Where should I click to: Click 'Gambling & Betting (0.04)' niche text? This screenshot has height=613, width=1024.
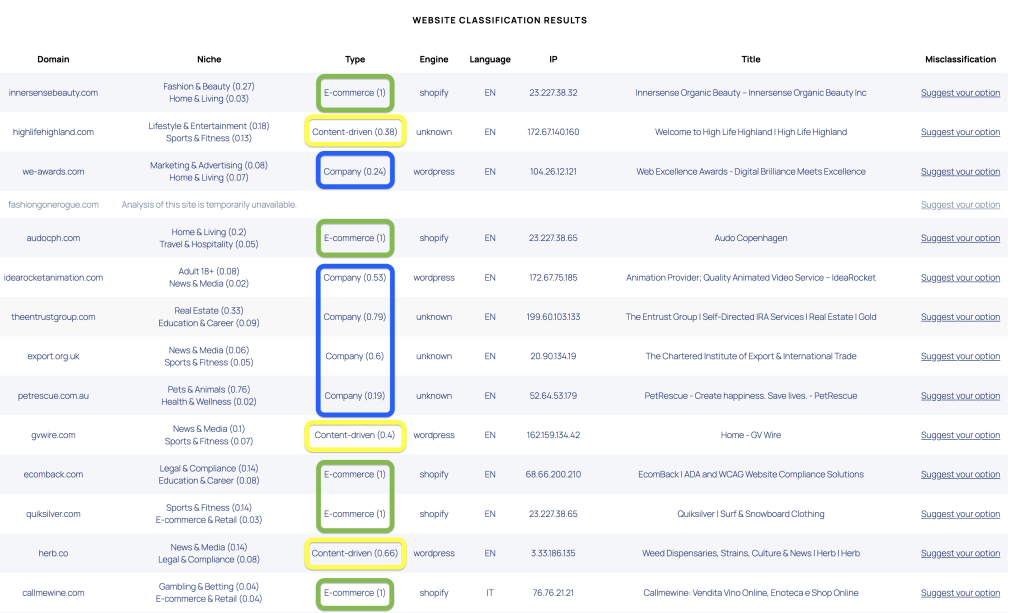[x=209, y=587]
